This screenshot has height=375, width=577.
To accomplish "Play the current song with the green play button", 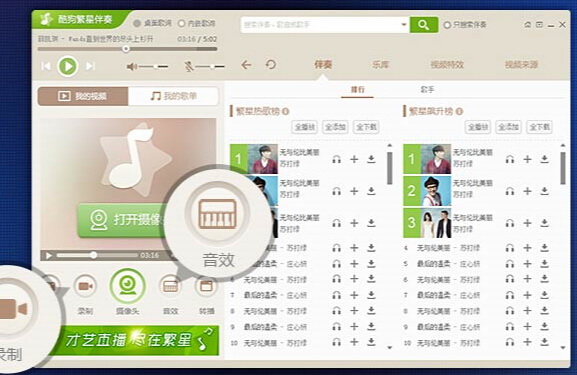I will click(x=68, y=66).
